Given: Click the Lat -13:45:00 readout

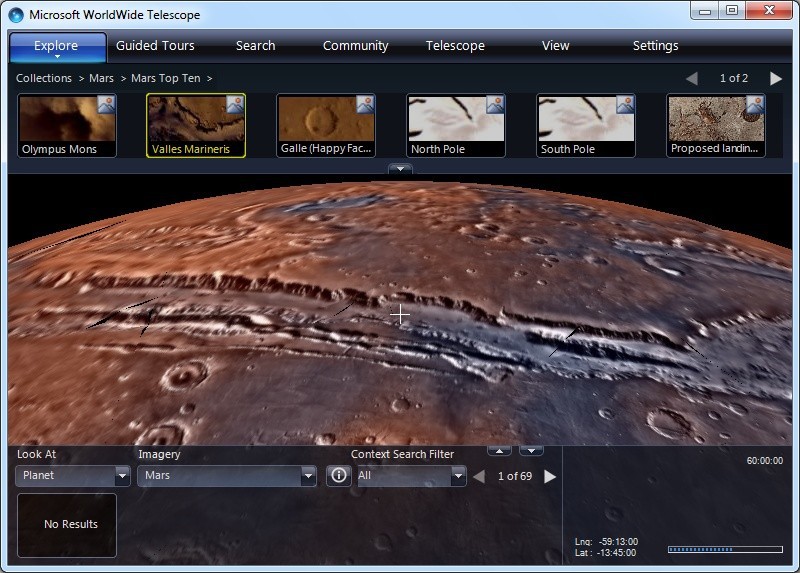Looking at the screenshot, I should coord(605,553).
